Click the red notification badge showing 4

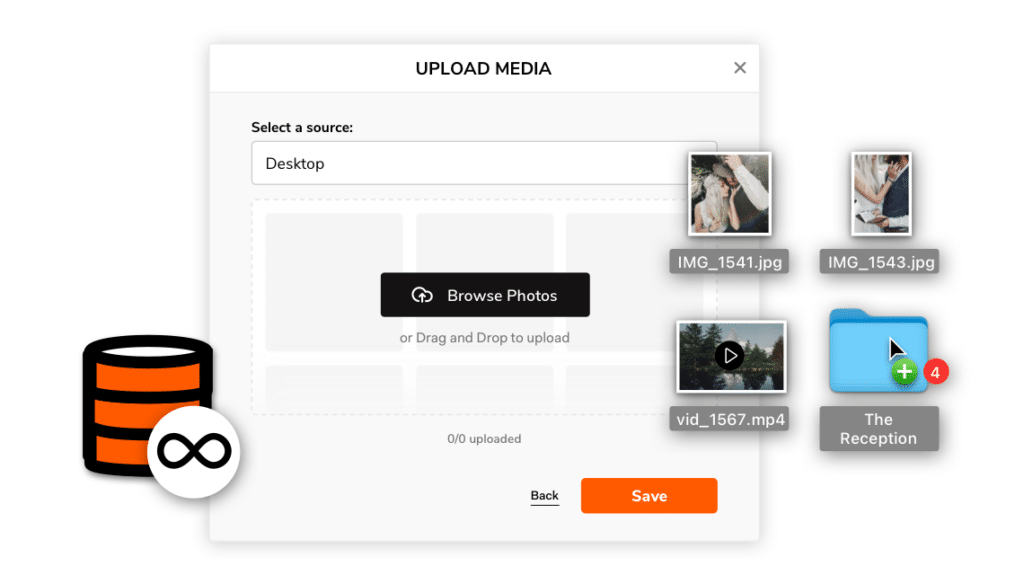tap(938, 371)
